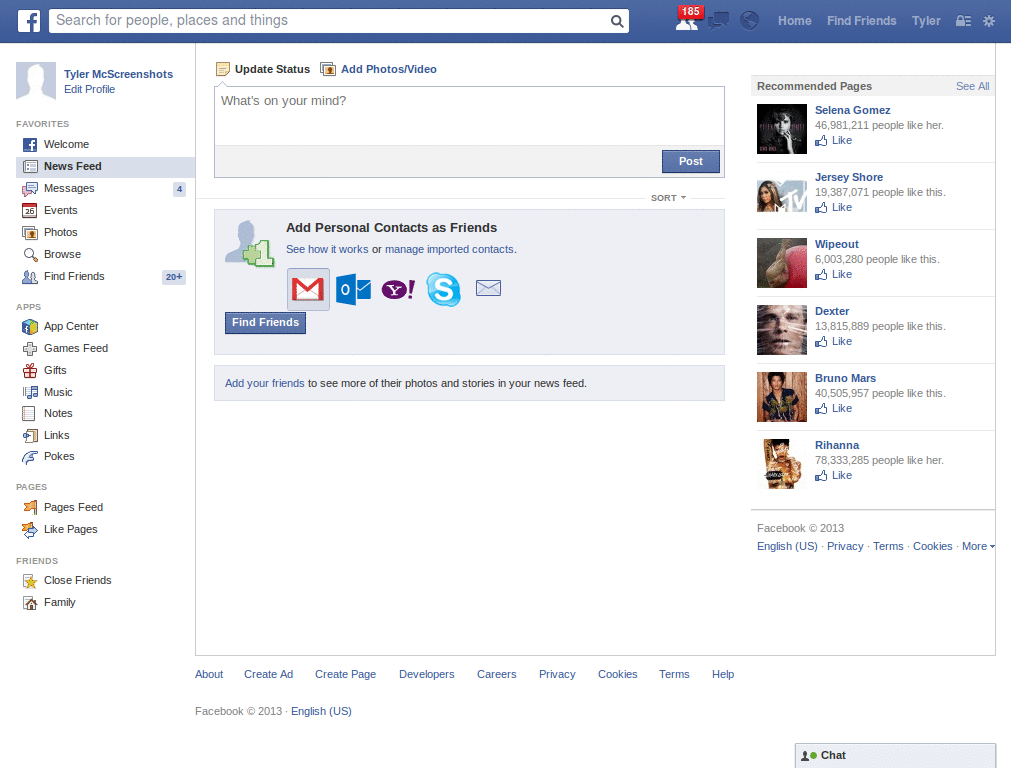Click the Browse magnifier icon
The image size is (1024, 768).
click(x=30, y=255)
